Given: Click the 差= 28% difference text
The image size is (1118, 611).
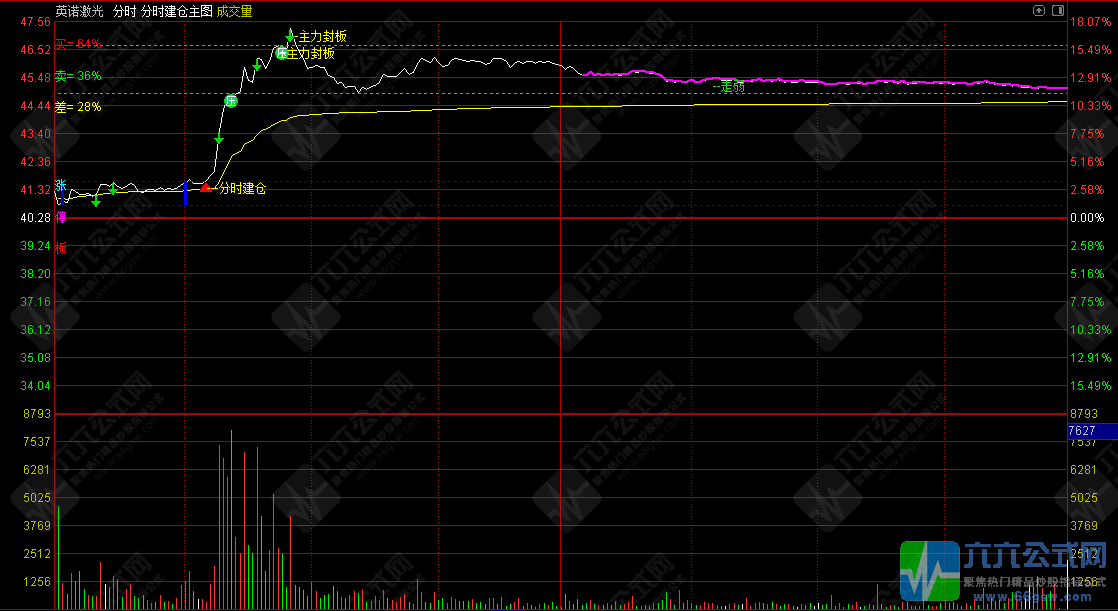Looking at the screenshot, I should click(78, 107).
